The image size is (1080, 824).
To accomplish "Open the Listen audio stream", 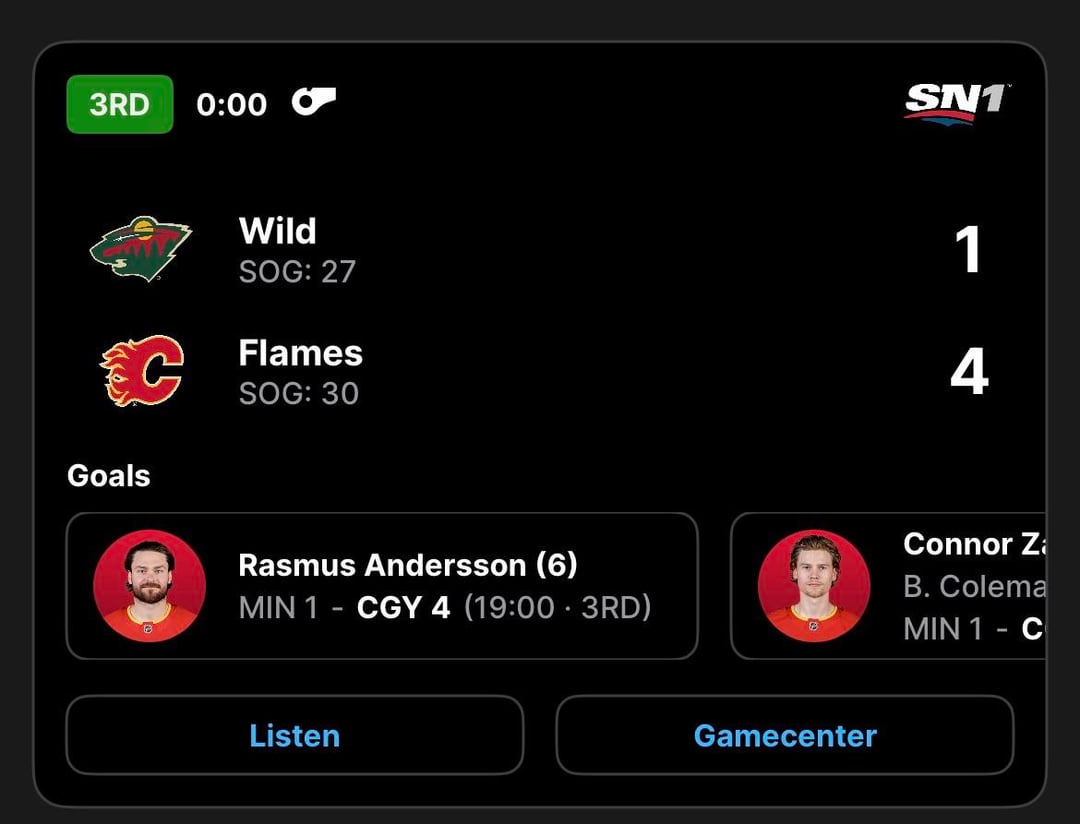I will (294, 735).
